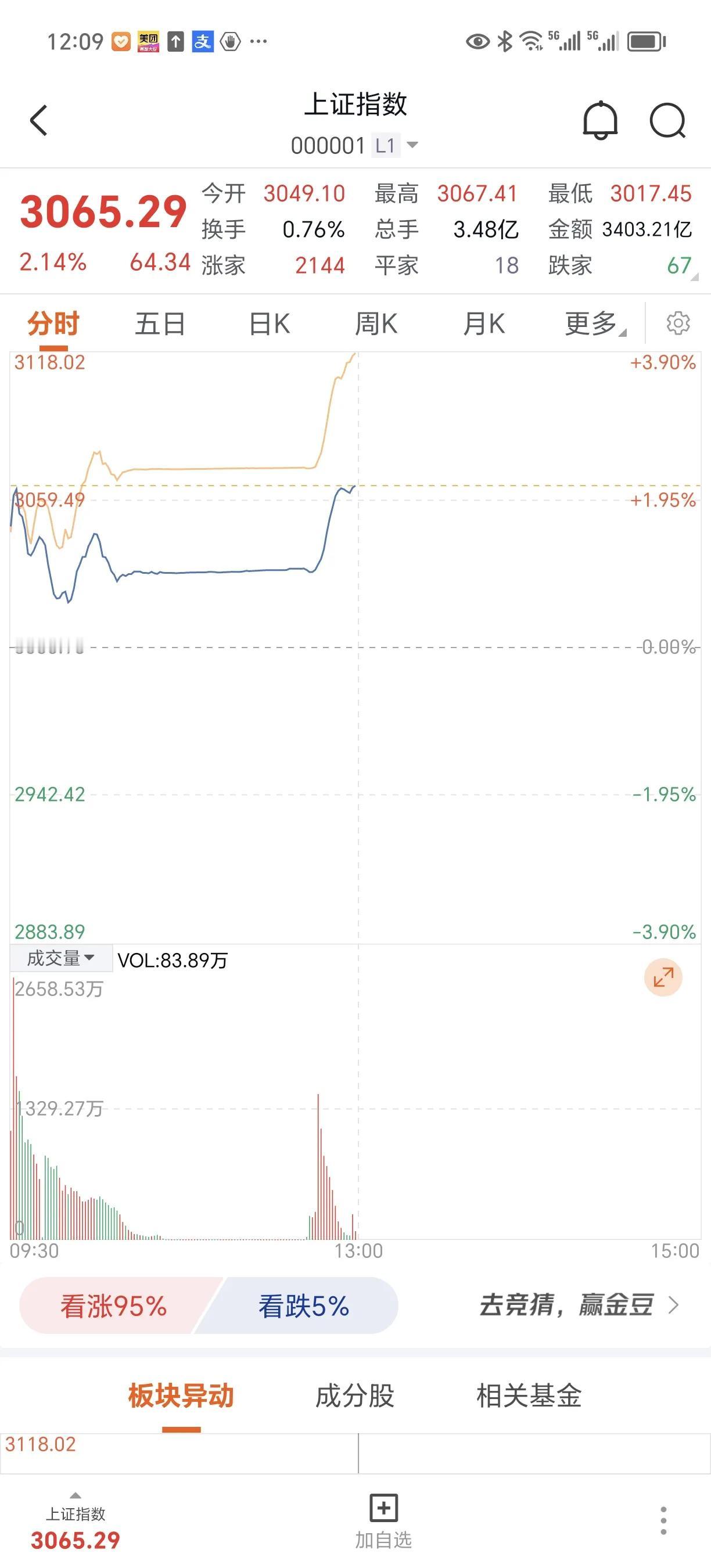Tap the 13:00 volume spike on chart
Image resolution: width=711 pixels, height=1568 pixels.
(318, 1166)
